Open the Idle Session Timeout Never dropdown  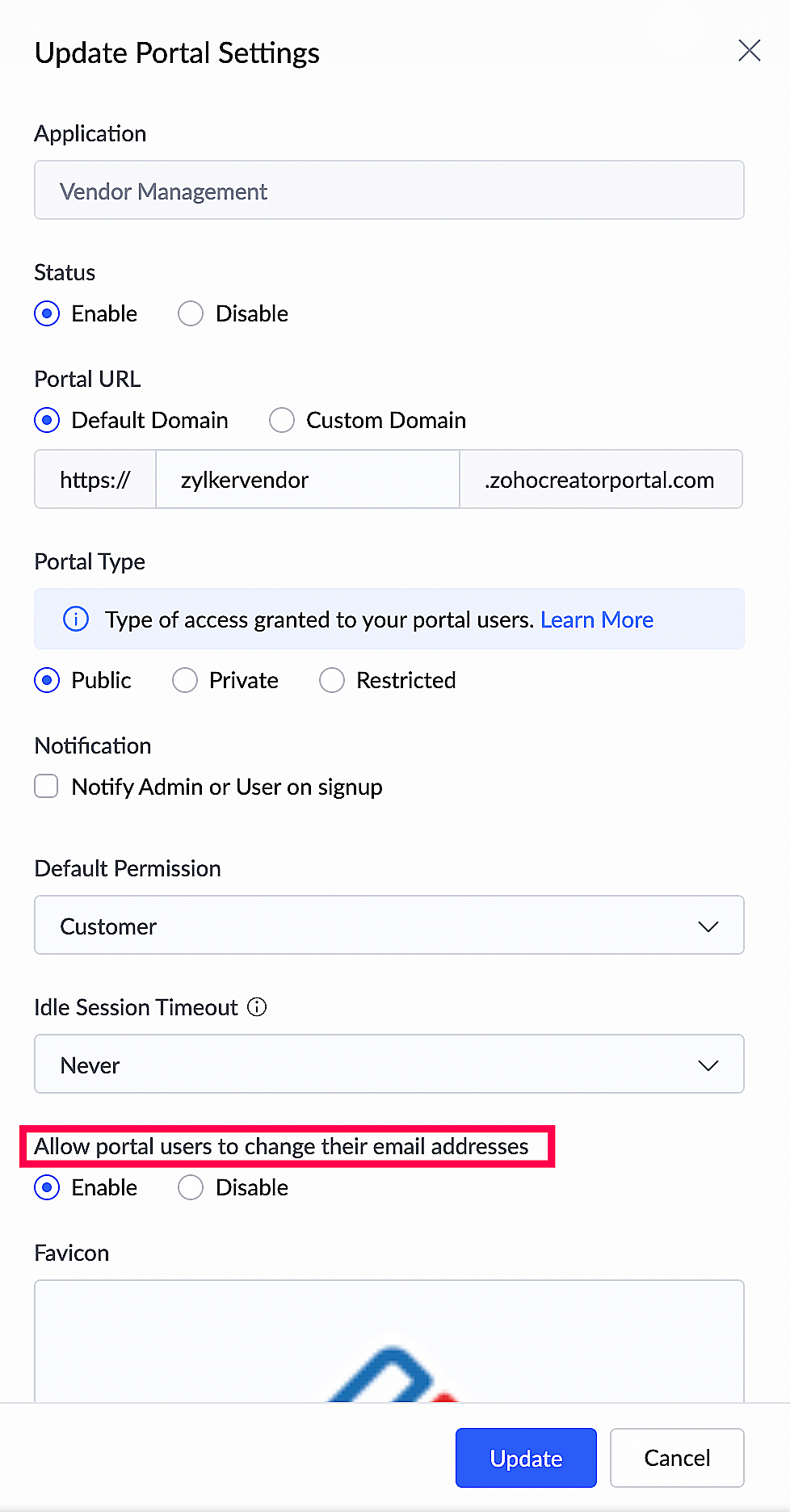coord(389,1065)
